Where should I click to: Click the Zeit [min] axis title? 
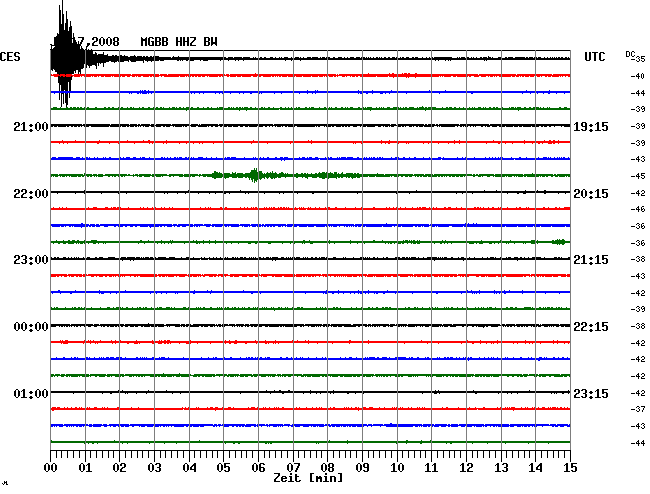click(308, 478)
